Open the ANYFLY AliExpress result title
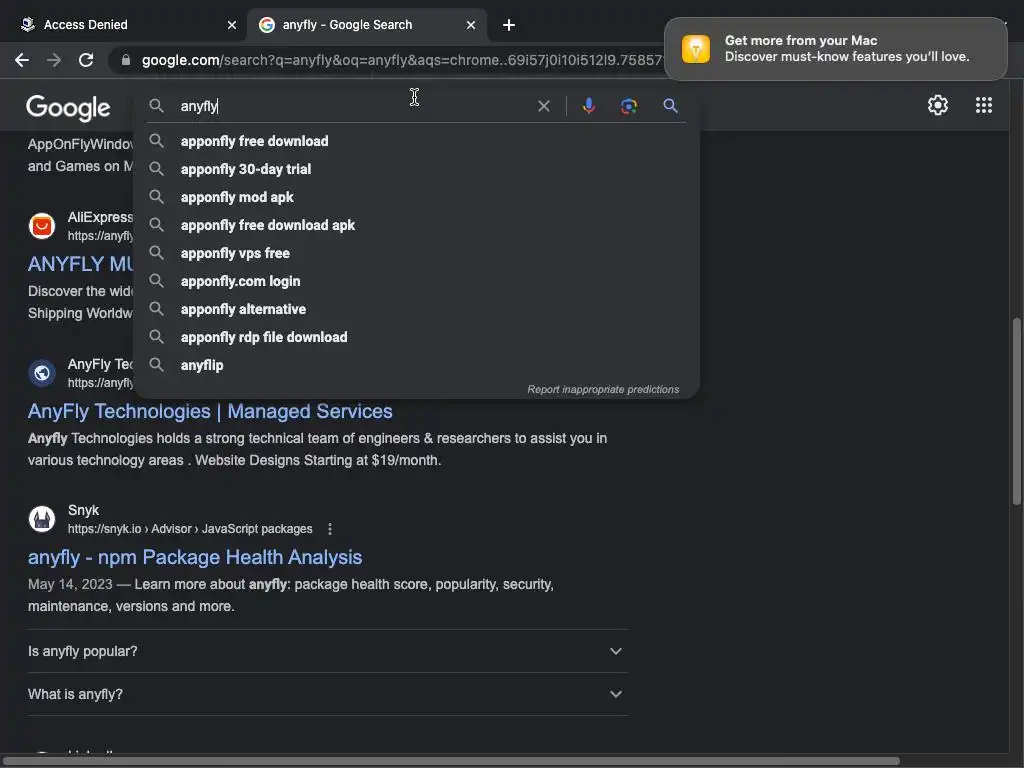The image size is (1024, 768). pyautogui.click(x=81, y=264)
